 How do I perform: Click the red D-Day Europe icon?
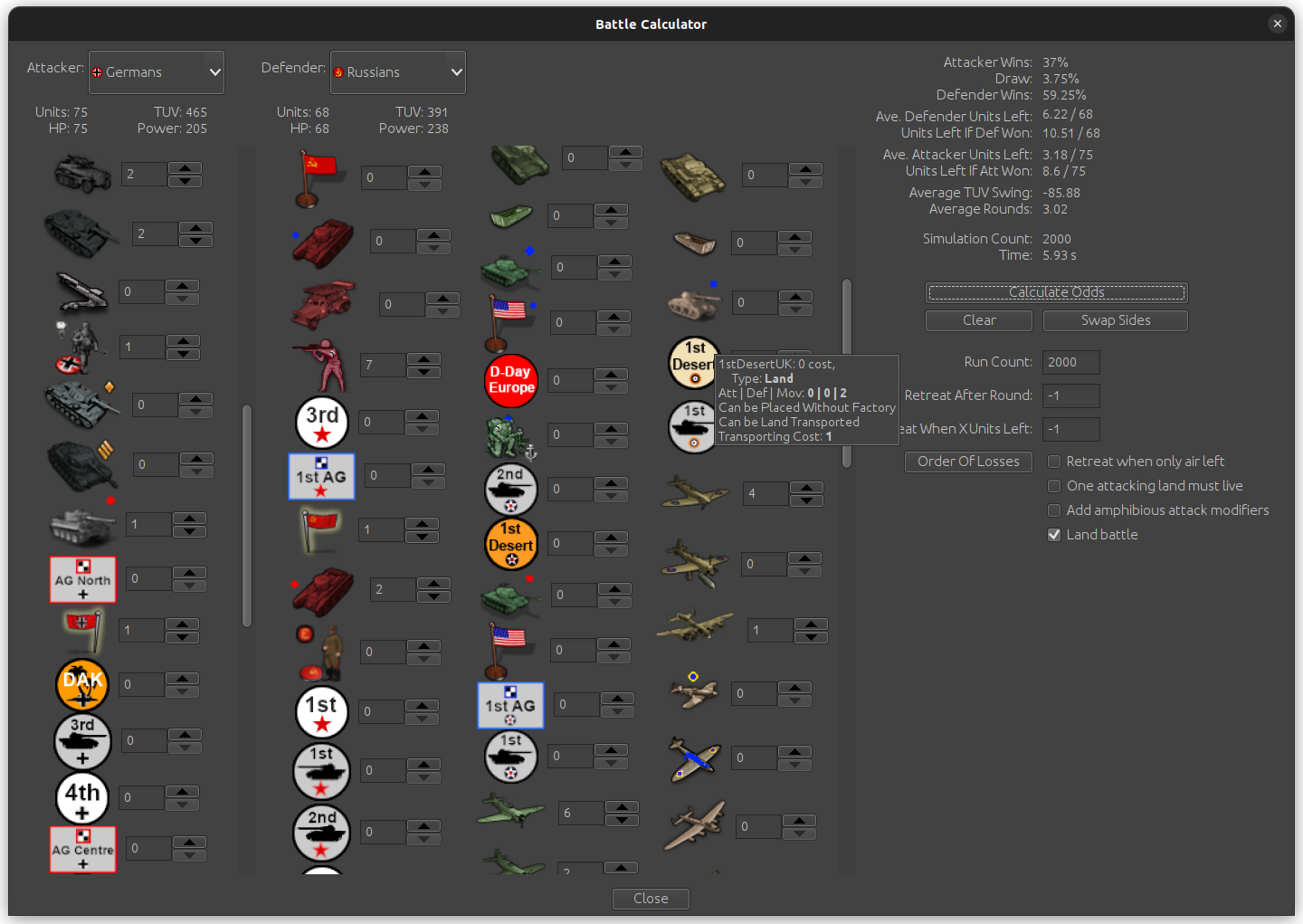coord(511,380)
